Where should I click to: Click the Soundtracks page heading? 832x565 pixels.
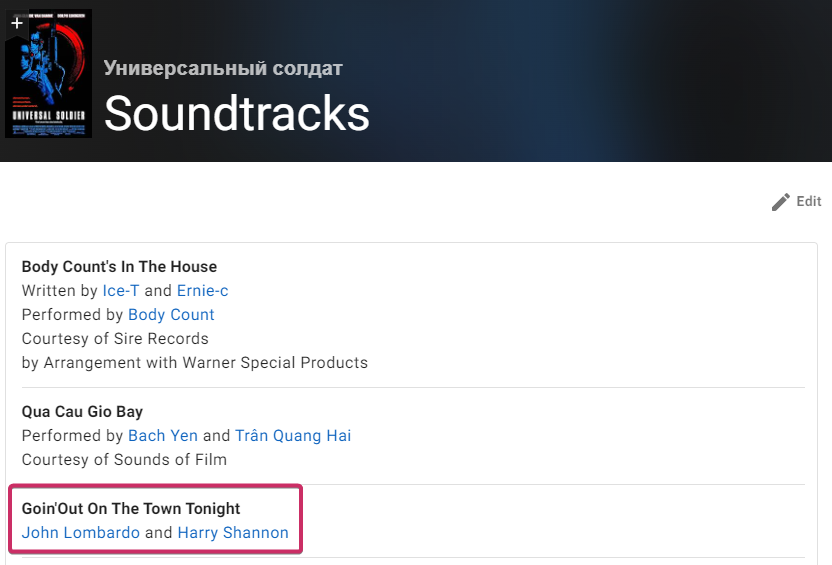[x=237, y=114]
